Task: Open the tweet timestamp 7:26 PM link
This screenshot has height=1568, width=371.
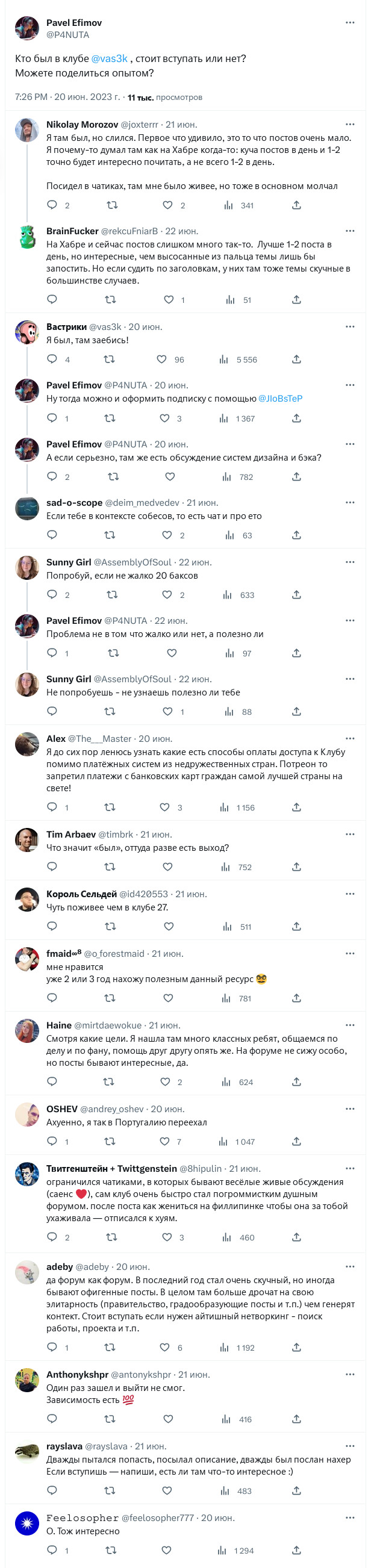Action: coord(32,97)
